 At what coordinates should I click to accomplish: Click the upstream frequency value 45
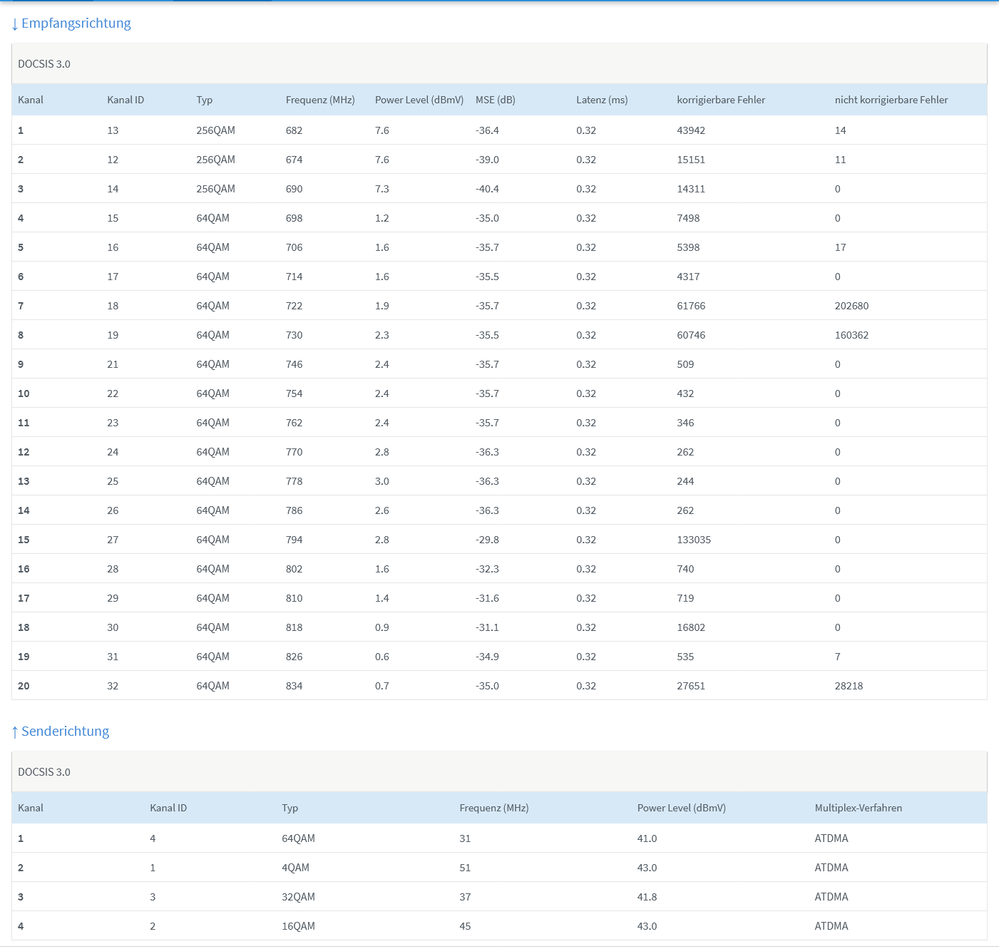pos(464,926)
